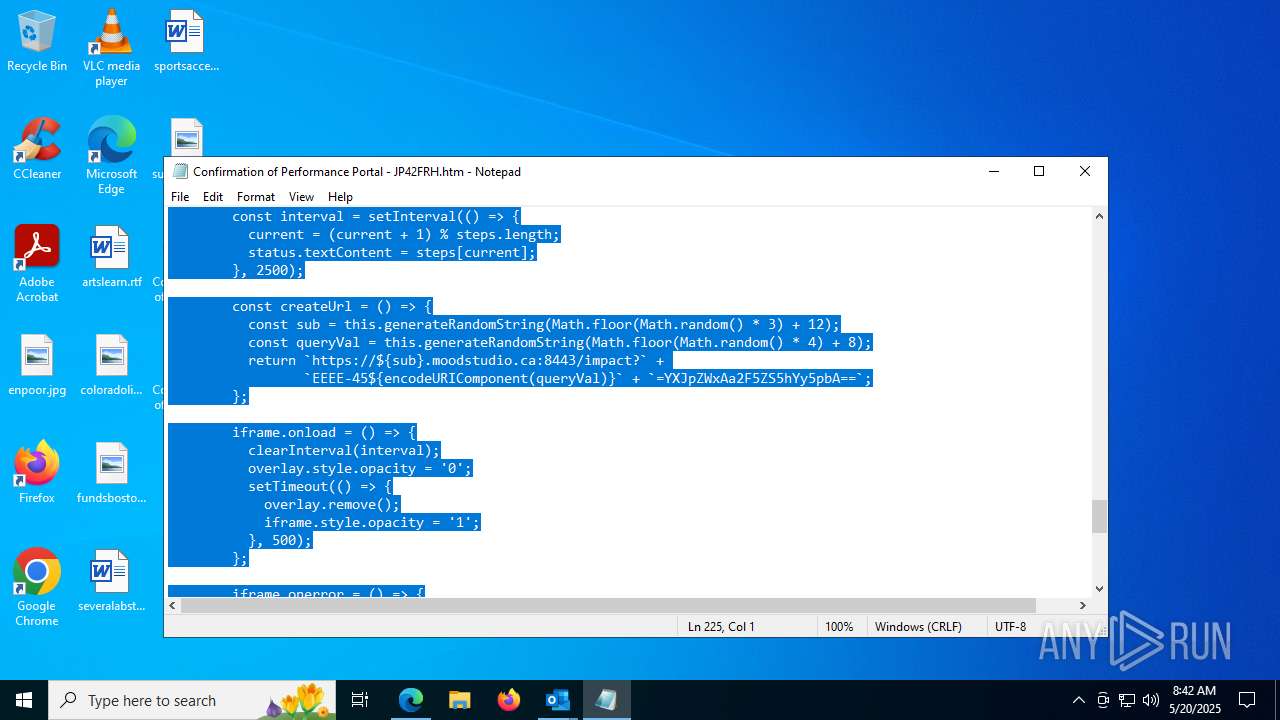Open the Recycle Bin desktop icon

point(37,41)
